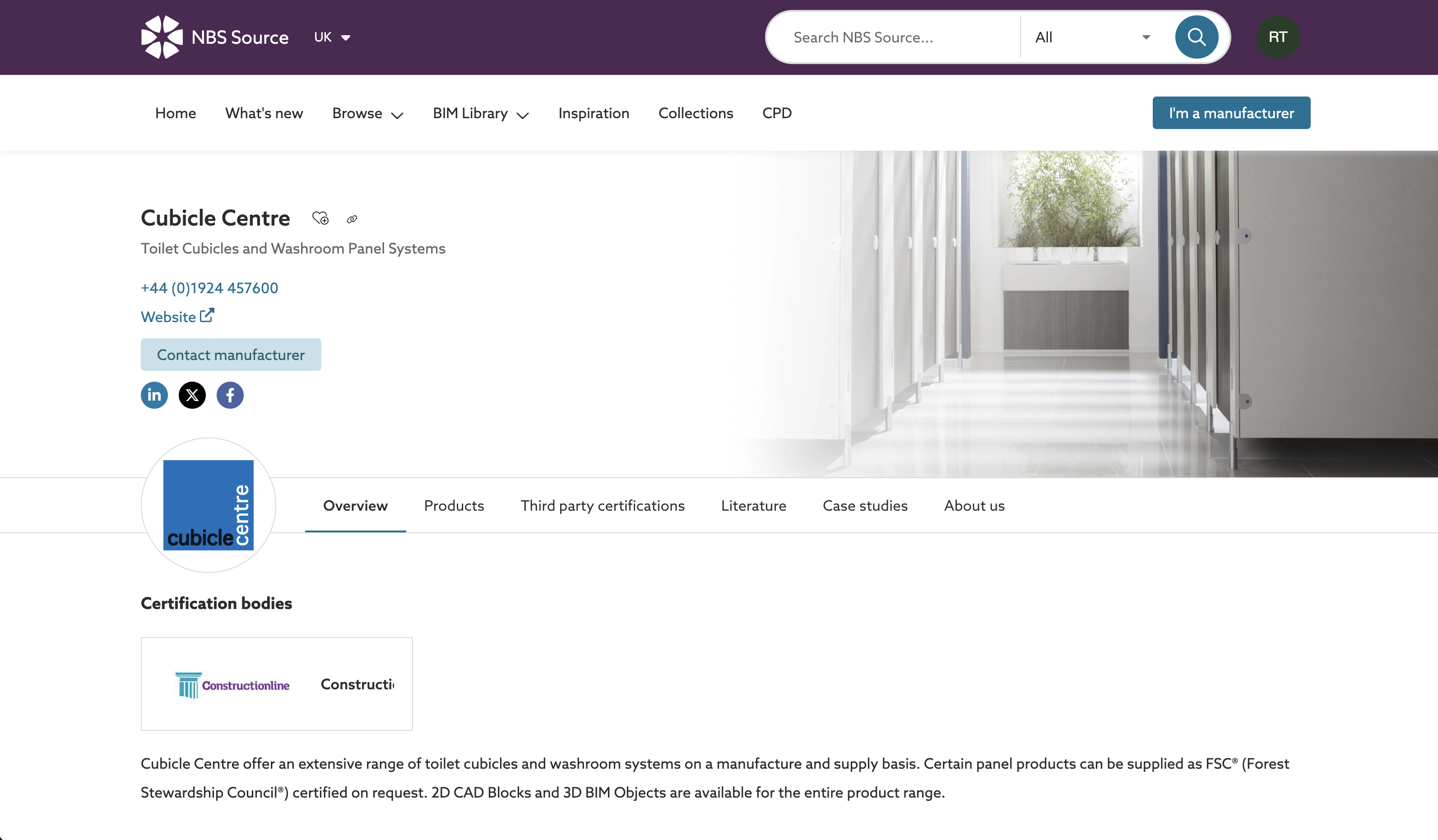Image resolution: width=1438 pixels, height=840 pixels.
Task: Click the search magnifier icon
Action: click(1196, 37)
